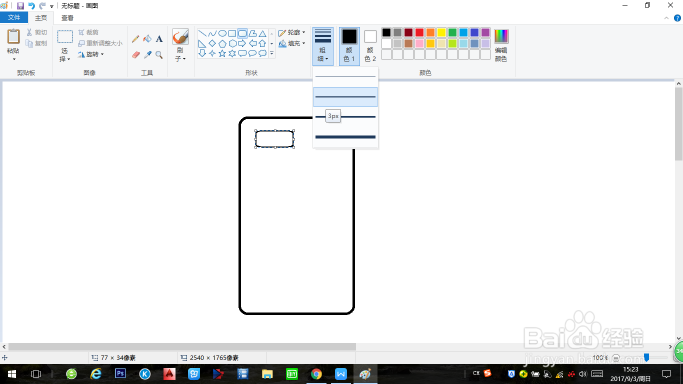Choose the Oval shape
The height and width of the screenshot is (384, 683).
click(x=222, y=34)
